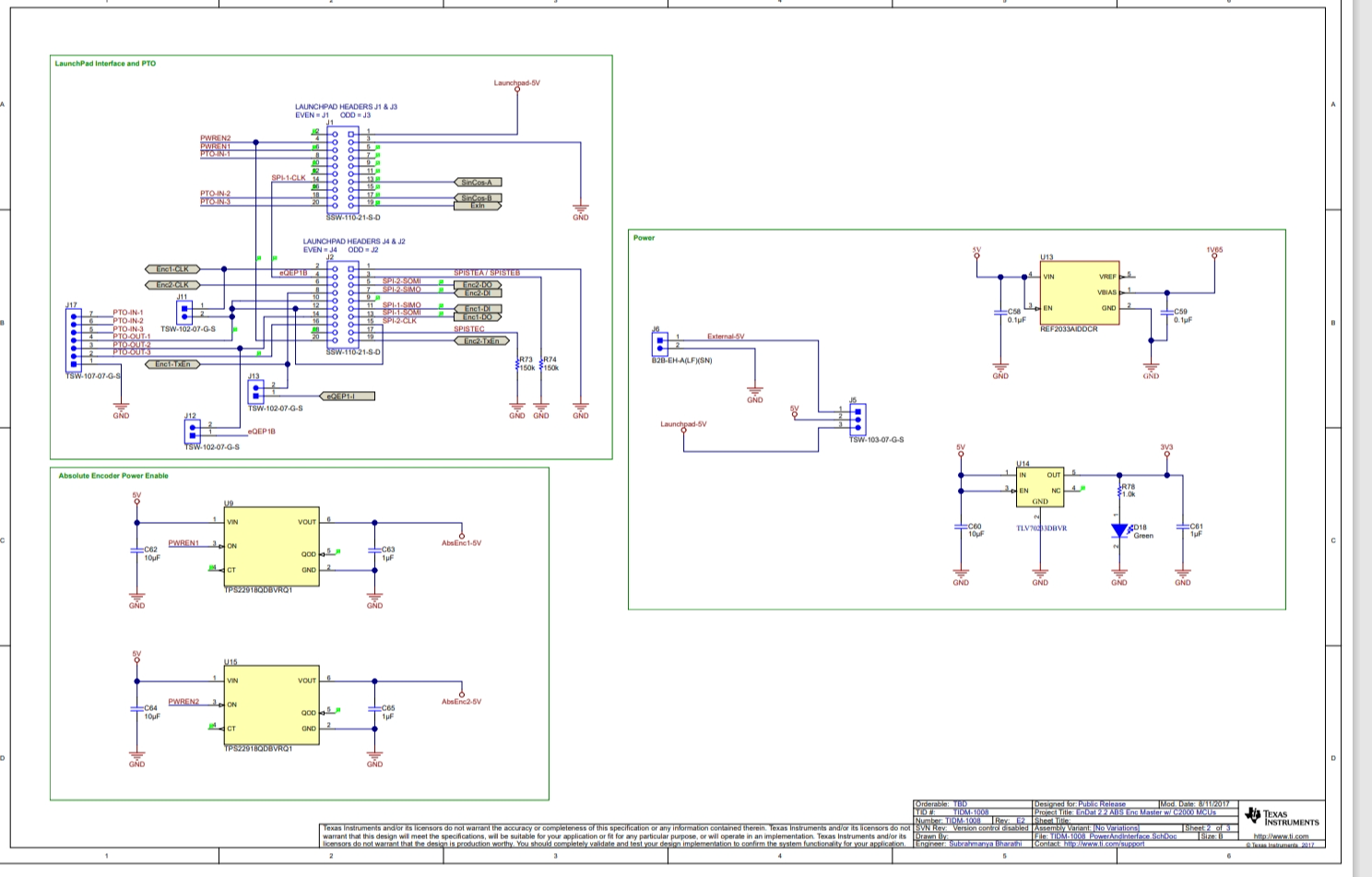Open the ti.com/support contact link
This screenshot has width=1372, height=877.
(x=1104, y=844)
